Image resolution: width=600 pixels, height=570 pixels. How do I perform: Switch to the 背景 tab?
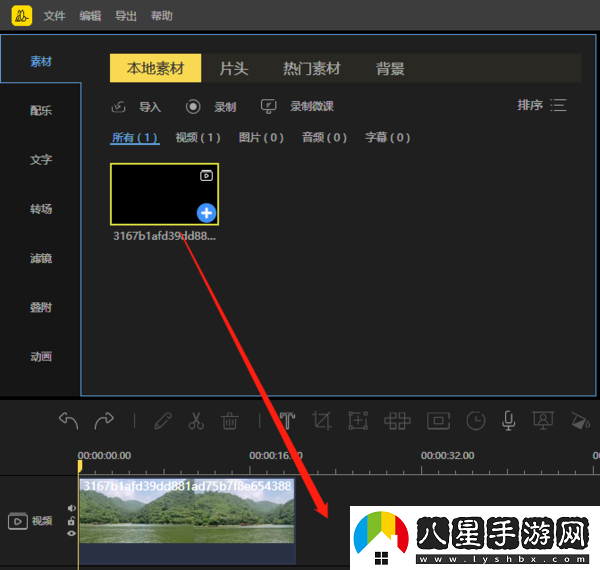(x=390, y=69)
